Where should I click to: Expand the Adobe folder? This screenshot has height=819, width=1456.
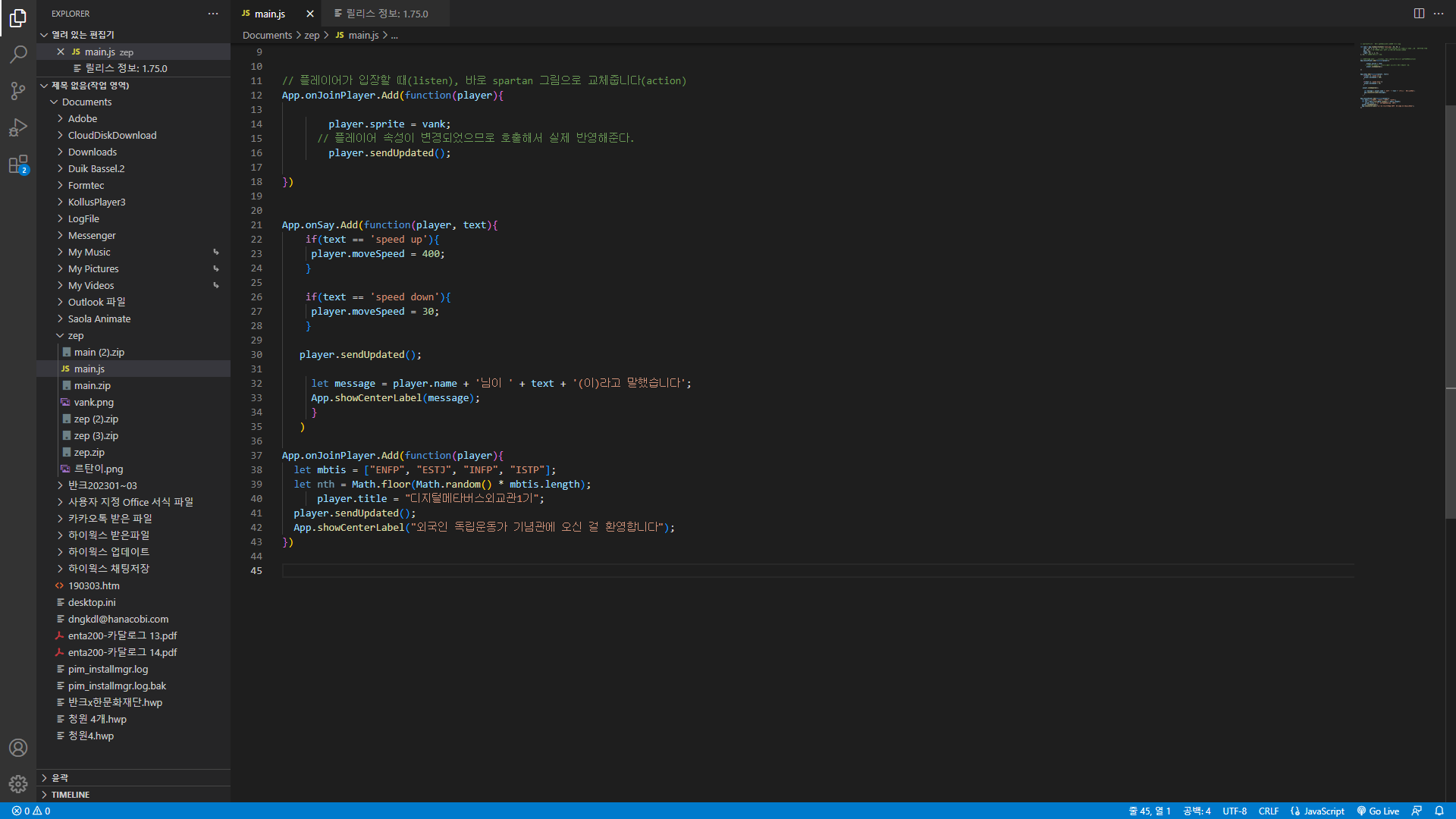(133, 119)
